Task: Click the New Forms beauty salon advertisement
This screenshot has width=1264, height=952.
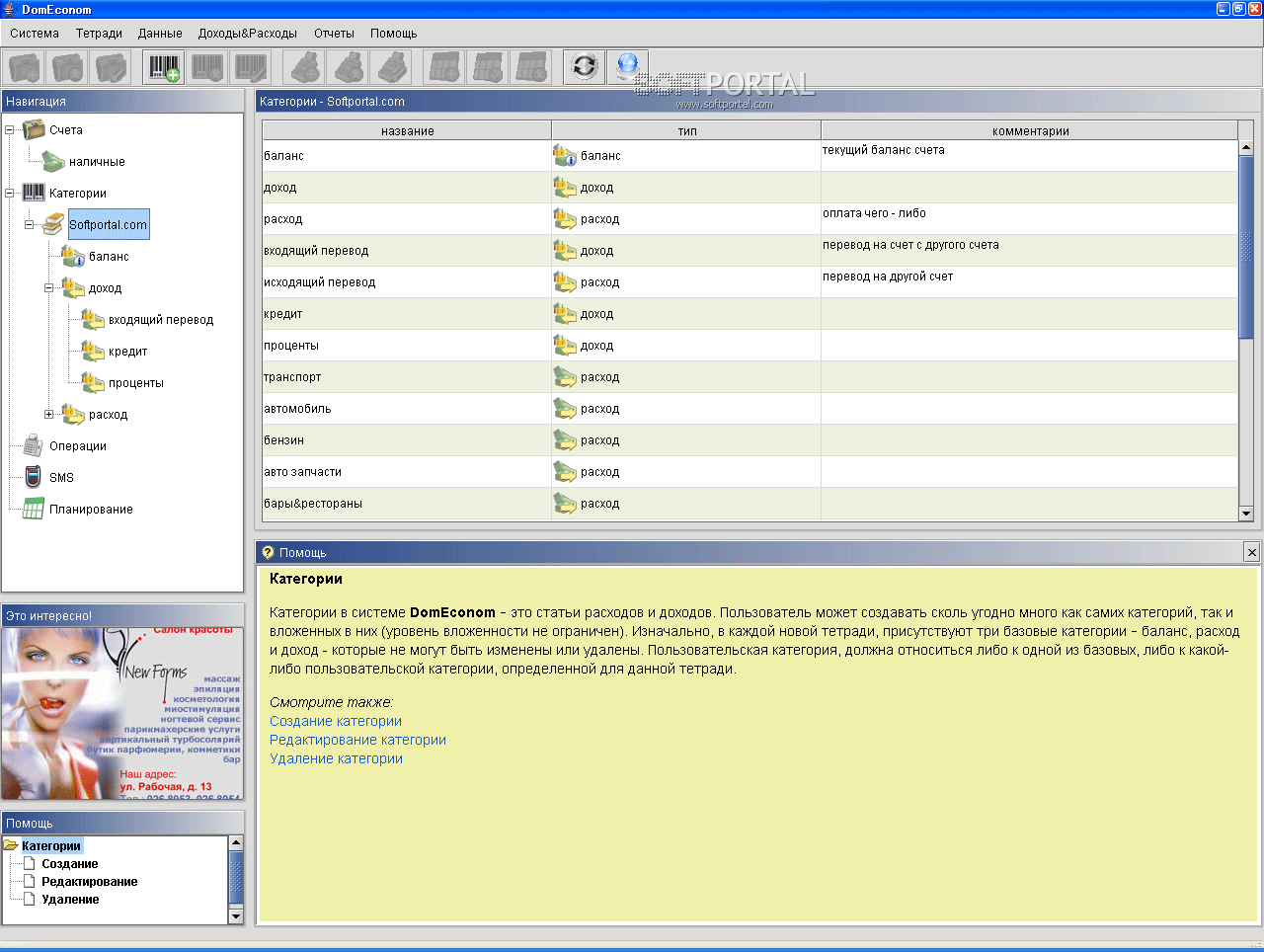Action: pos(122,713)
